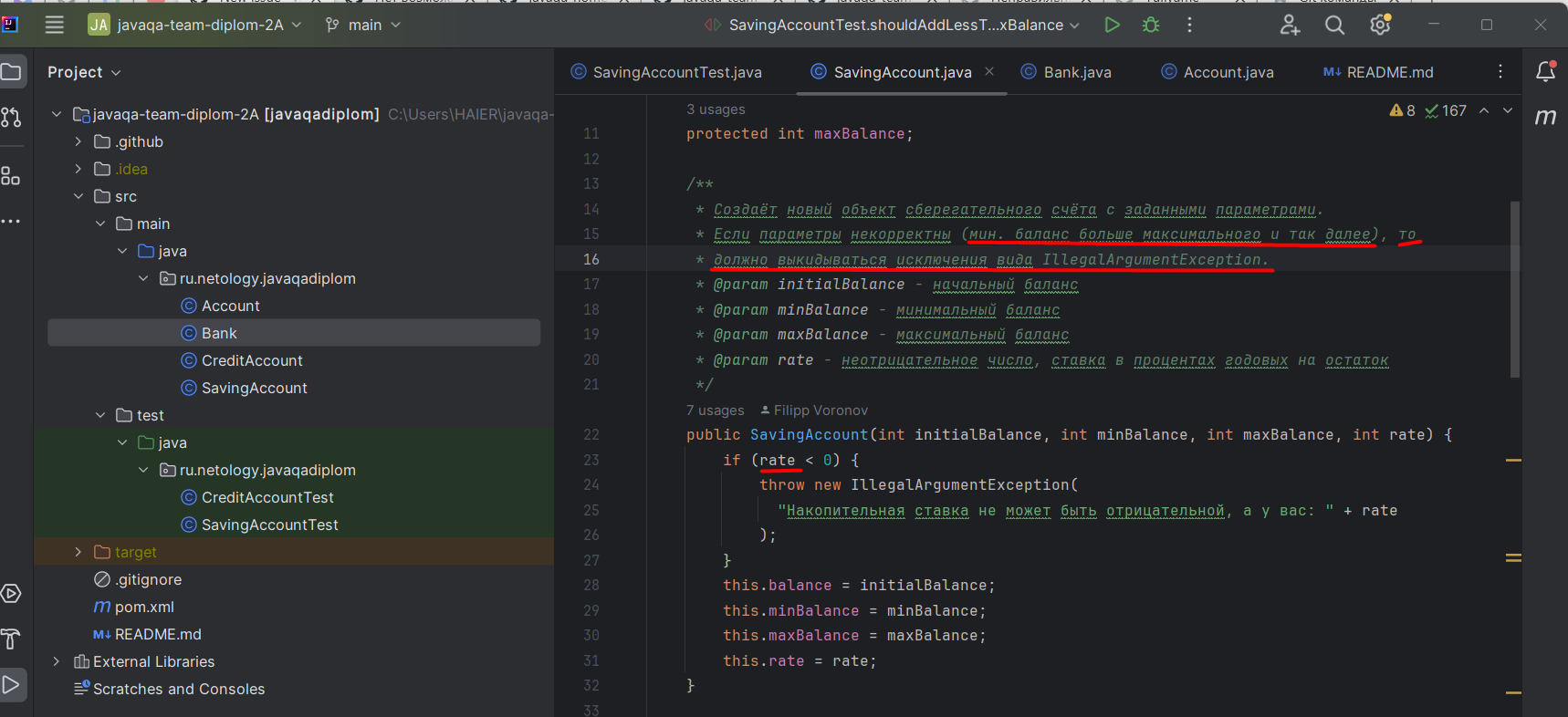Switch to Account.java tab
The image size is (1568, 717).
point(1217,72)
